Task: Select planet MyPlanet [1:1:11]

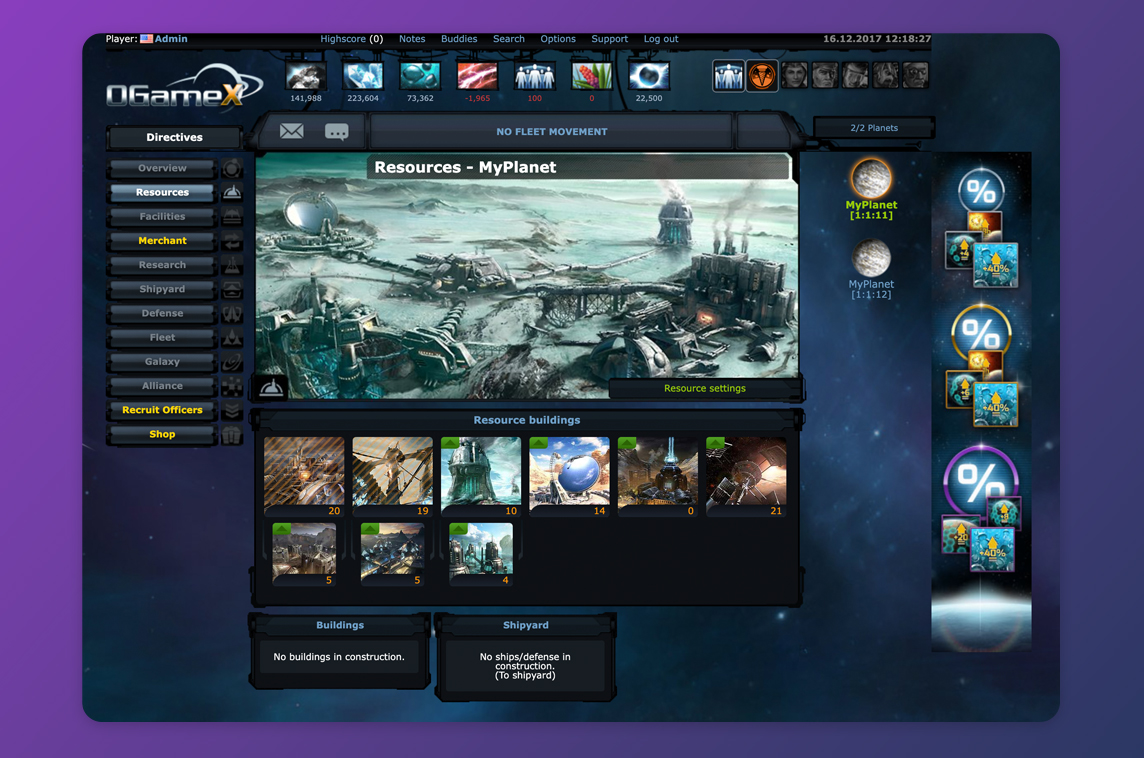Action: tap(871, 189)
